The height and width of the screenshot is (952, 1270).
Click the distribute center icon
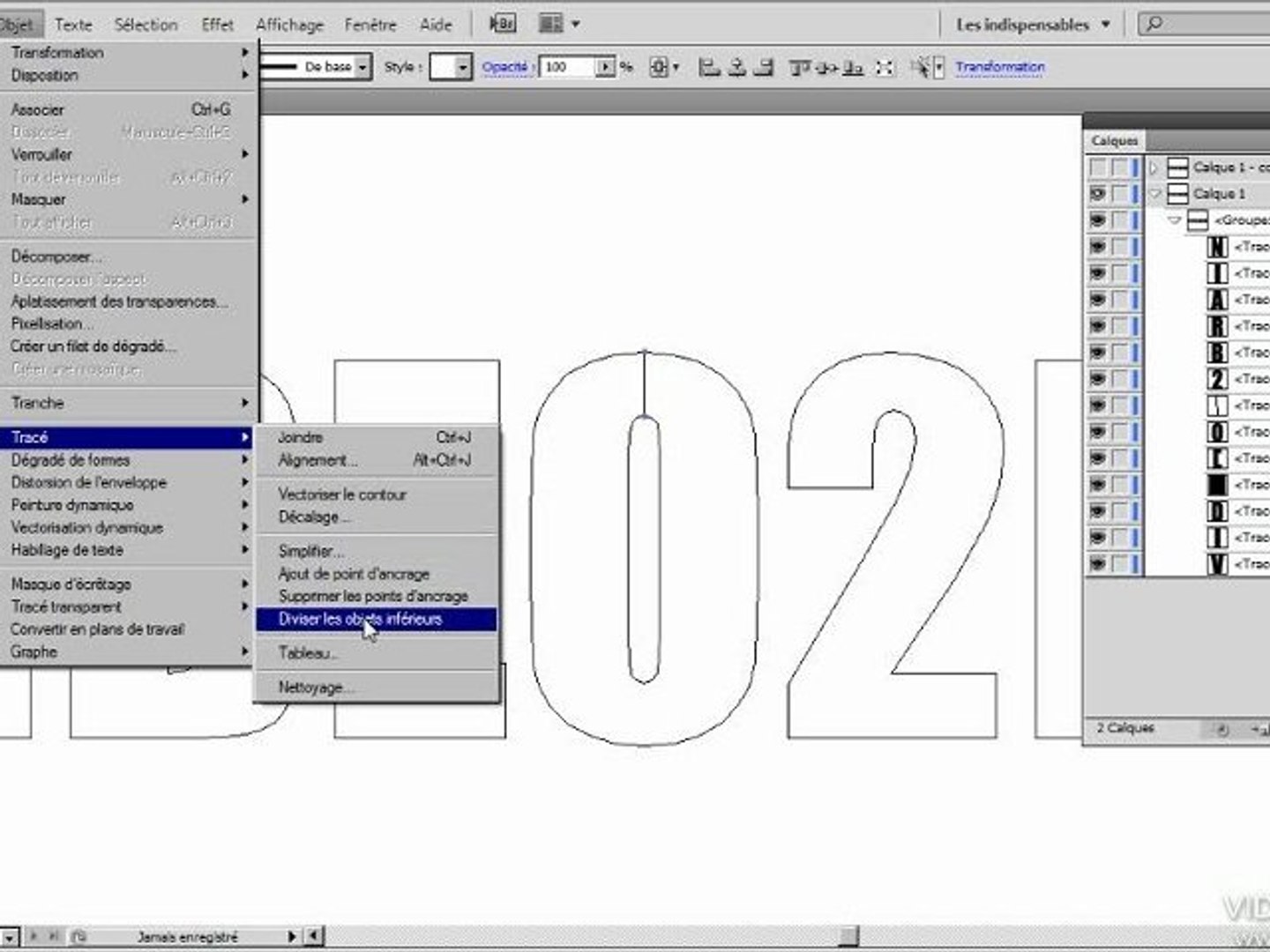click(x=826, y=67)
